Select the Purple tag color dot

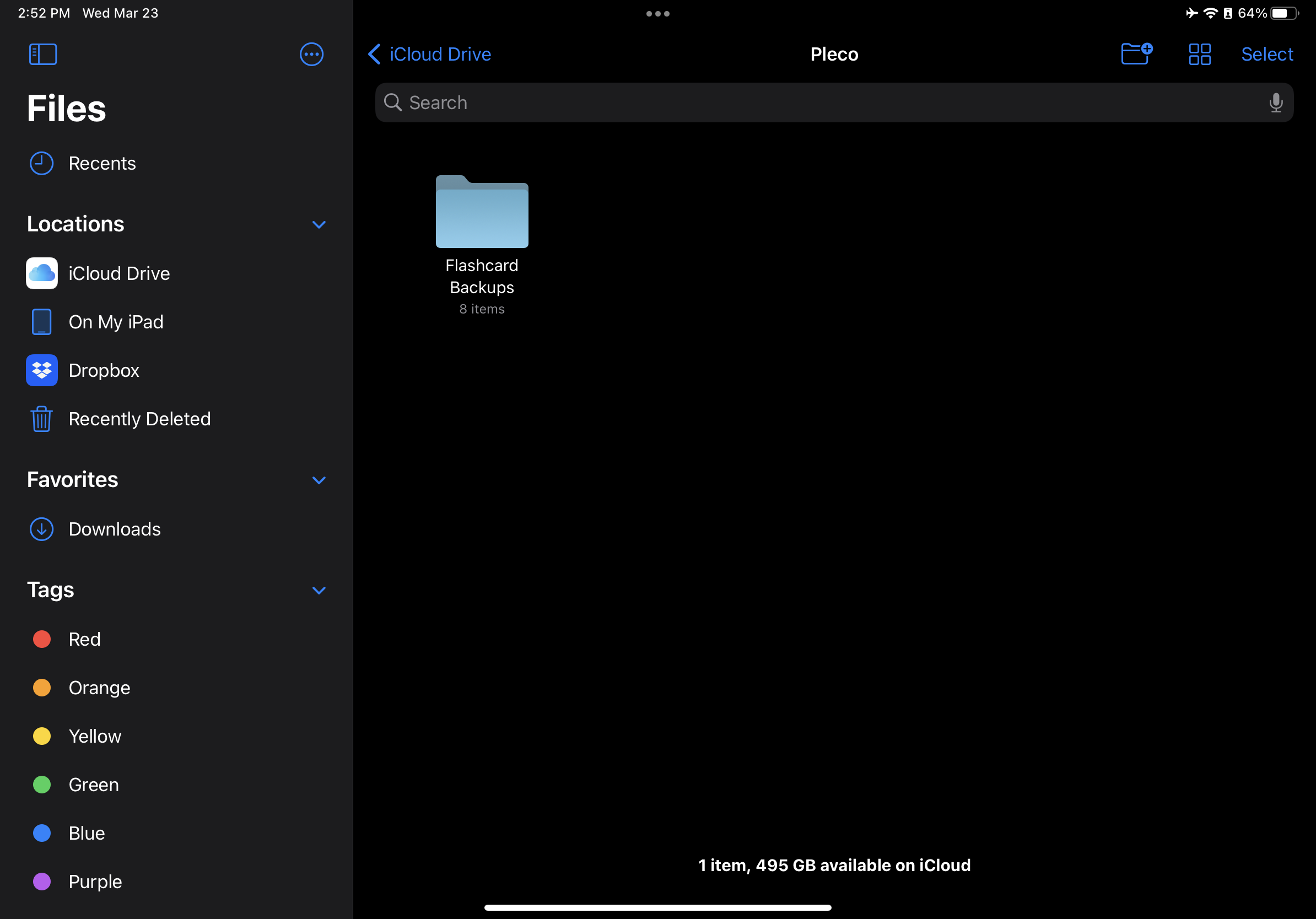[x=42, y=881]
